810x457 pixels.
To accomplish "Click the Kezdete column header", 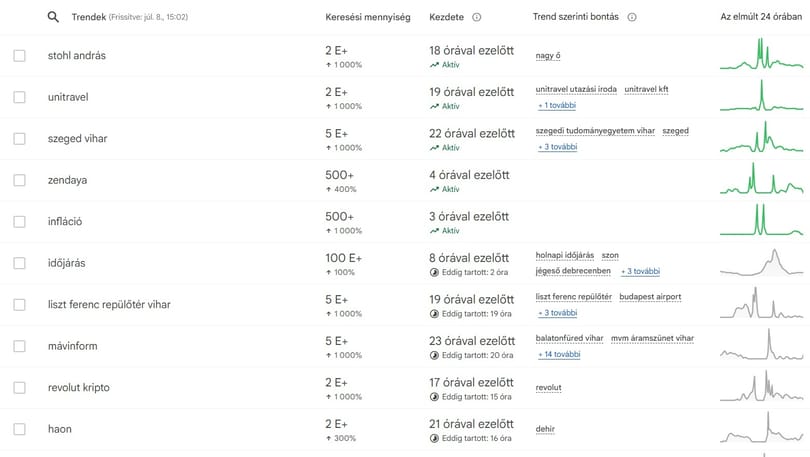I will point(446,17).
